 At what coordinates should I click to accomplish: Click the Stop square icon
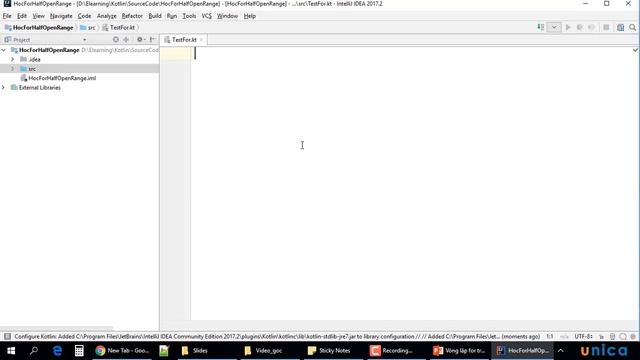pyautogui.click(x=606, y=27)
